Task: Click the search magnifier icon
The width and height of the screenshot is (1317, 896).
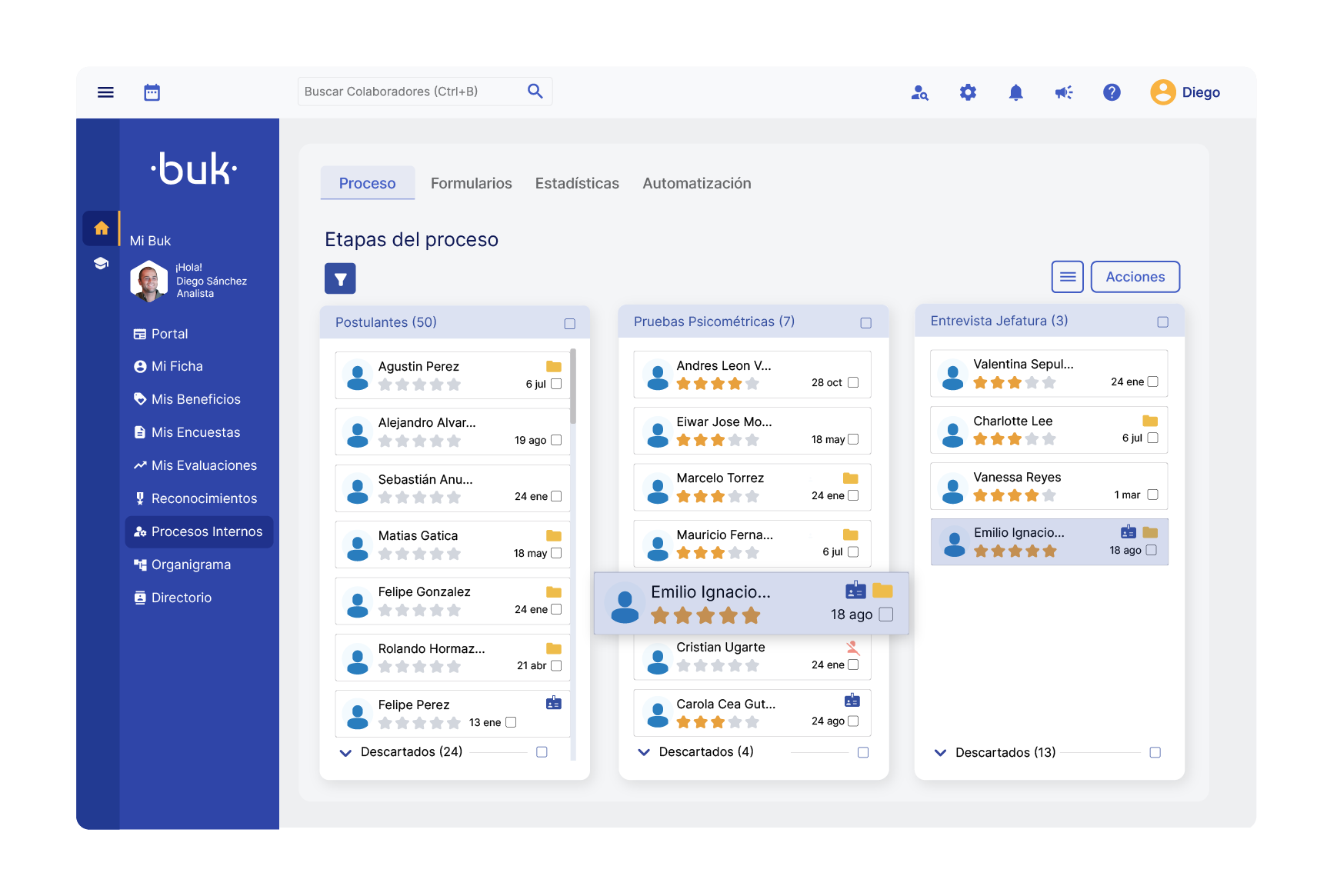Action: click(535, 92)
